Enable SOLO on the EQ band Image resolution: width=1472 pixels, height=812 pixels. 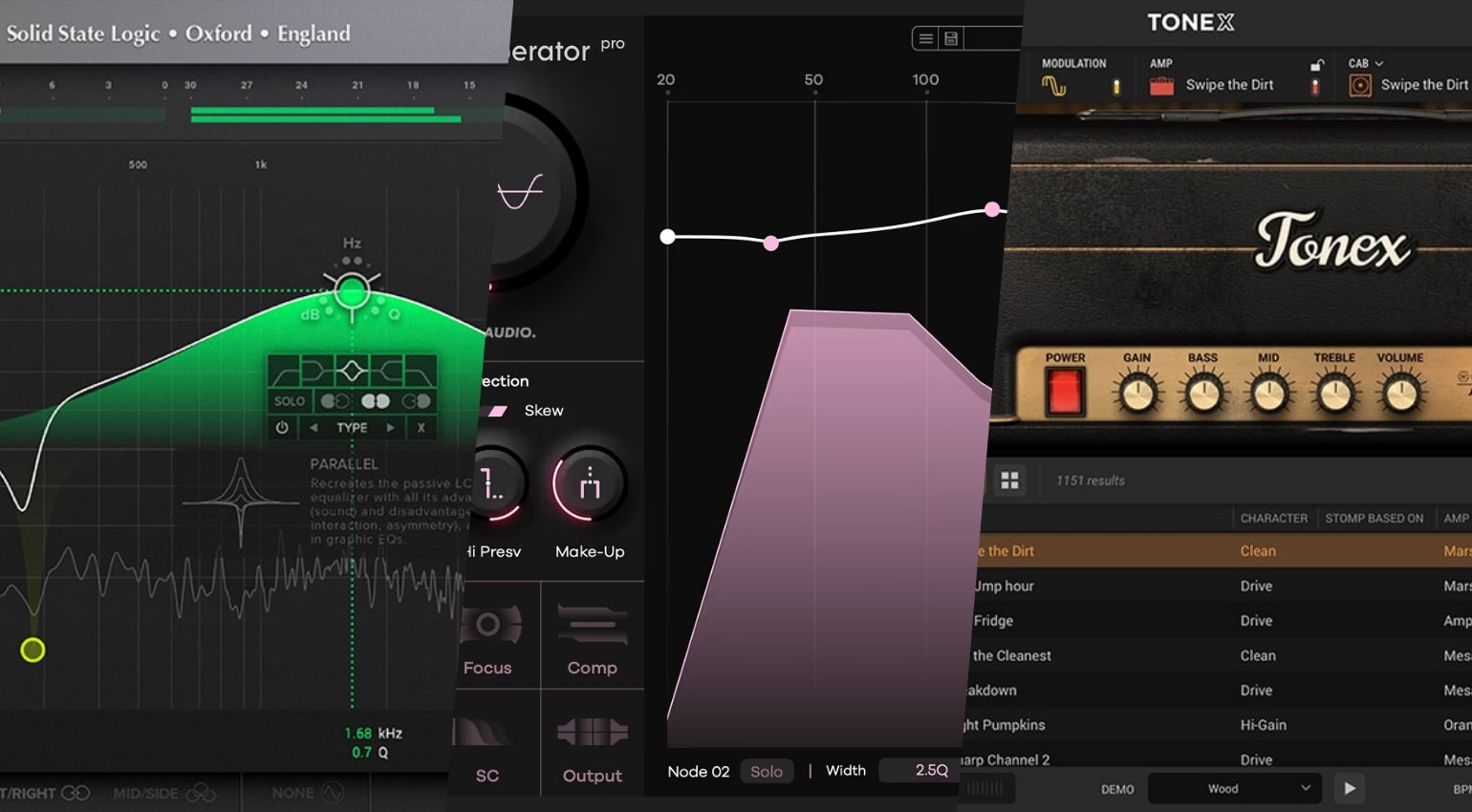pos(290,401)
